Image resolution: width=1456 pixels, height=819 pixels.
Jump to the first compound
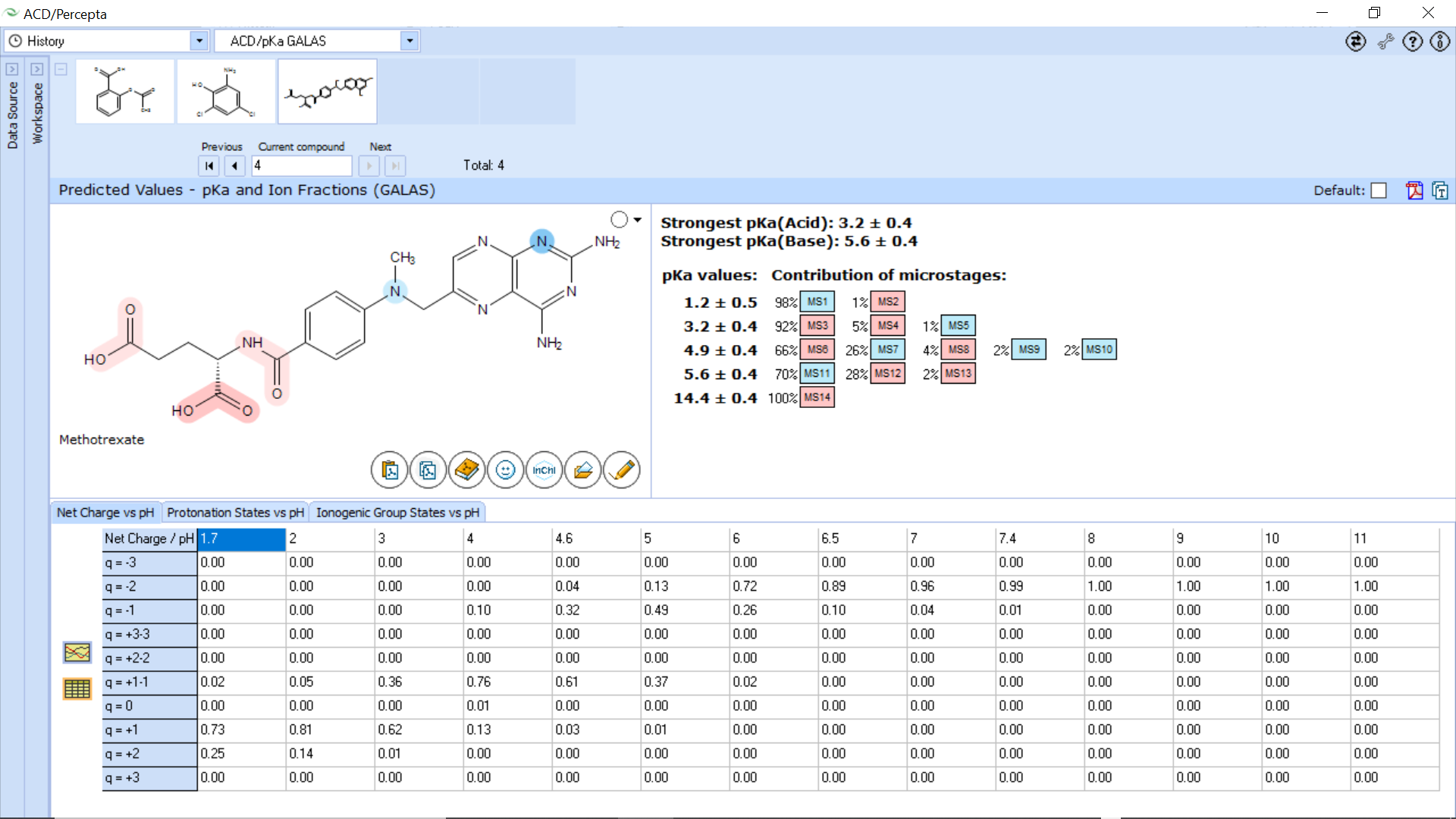click(x=209, y=165)
